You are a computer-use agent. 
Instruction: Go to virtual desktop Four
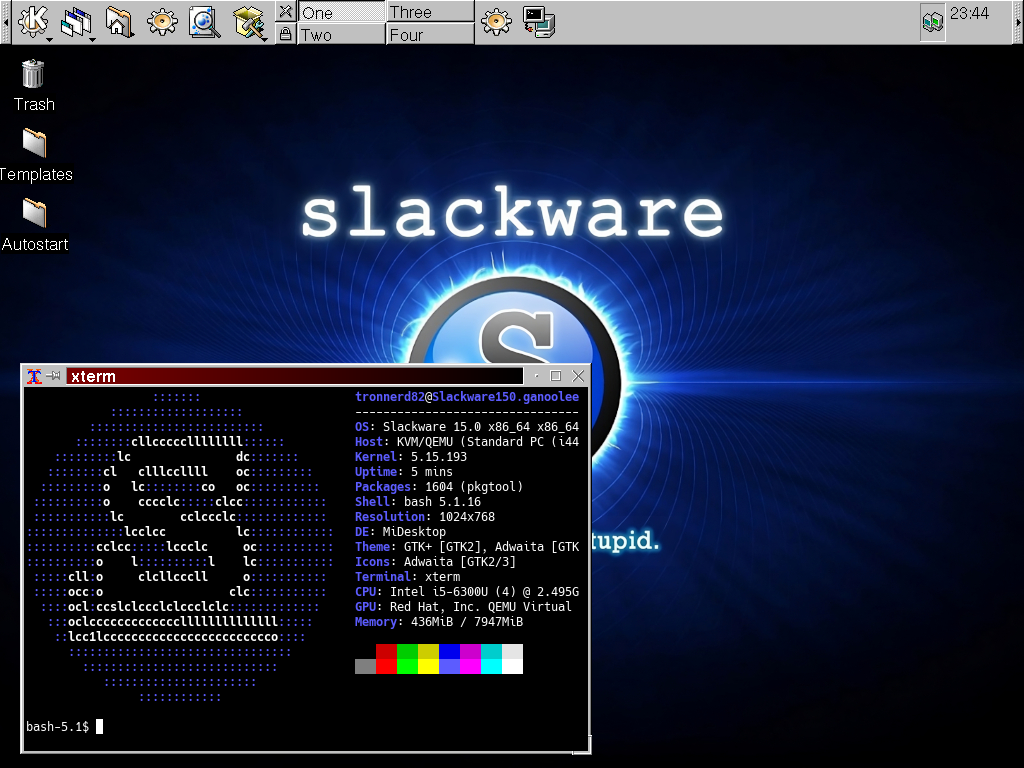pyautogui.click(x=429, y=35)
